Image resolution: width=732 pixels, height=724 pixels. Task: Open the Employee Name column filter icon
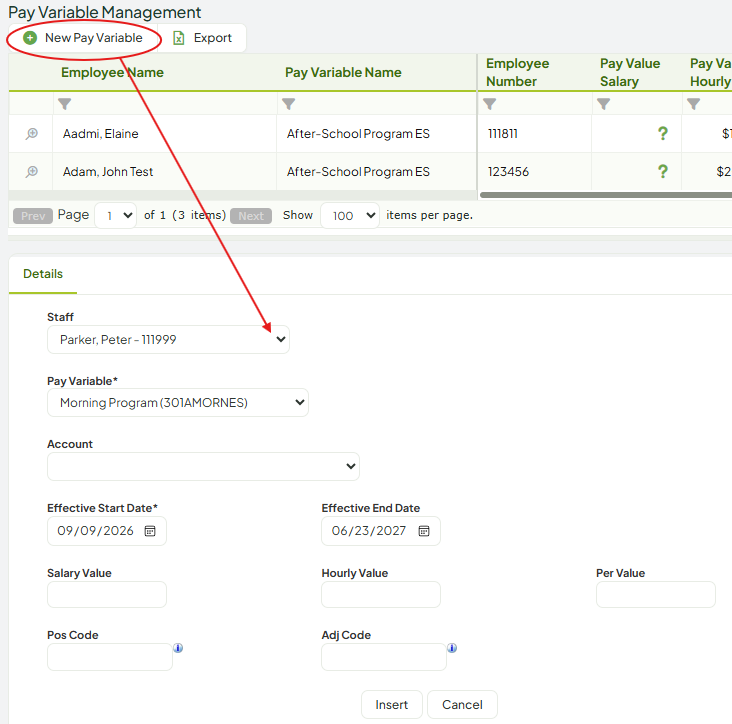[64, 104]
